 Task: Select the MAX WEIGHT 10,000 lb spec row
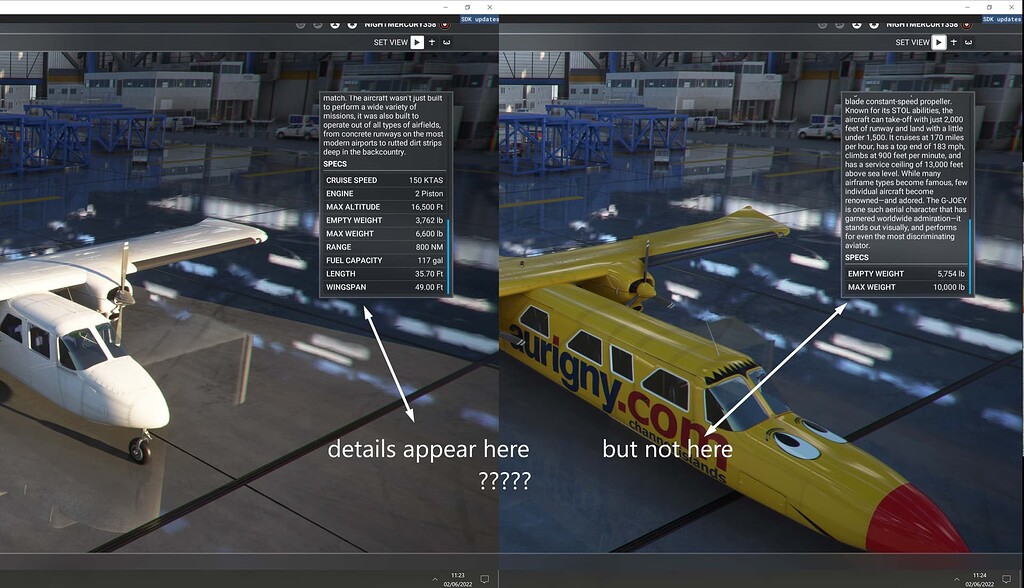point(905,287)
